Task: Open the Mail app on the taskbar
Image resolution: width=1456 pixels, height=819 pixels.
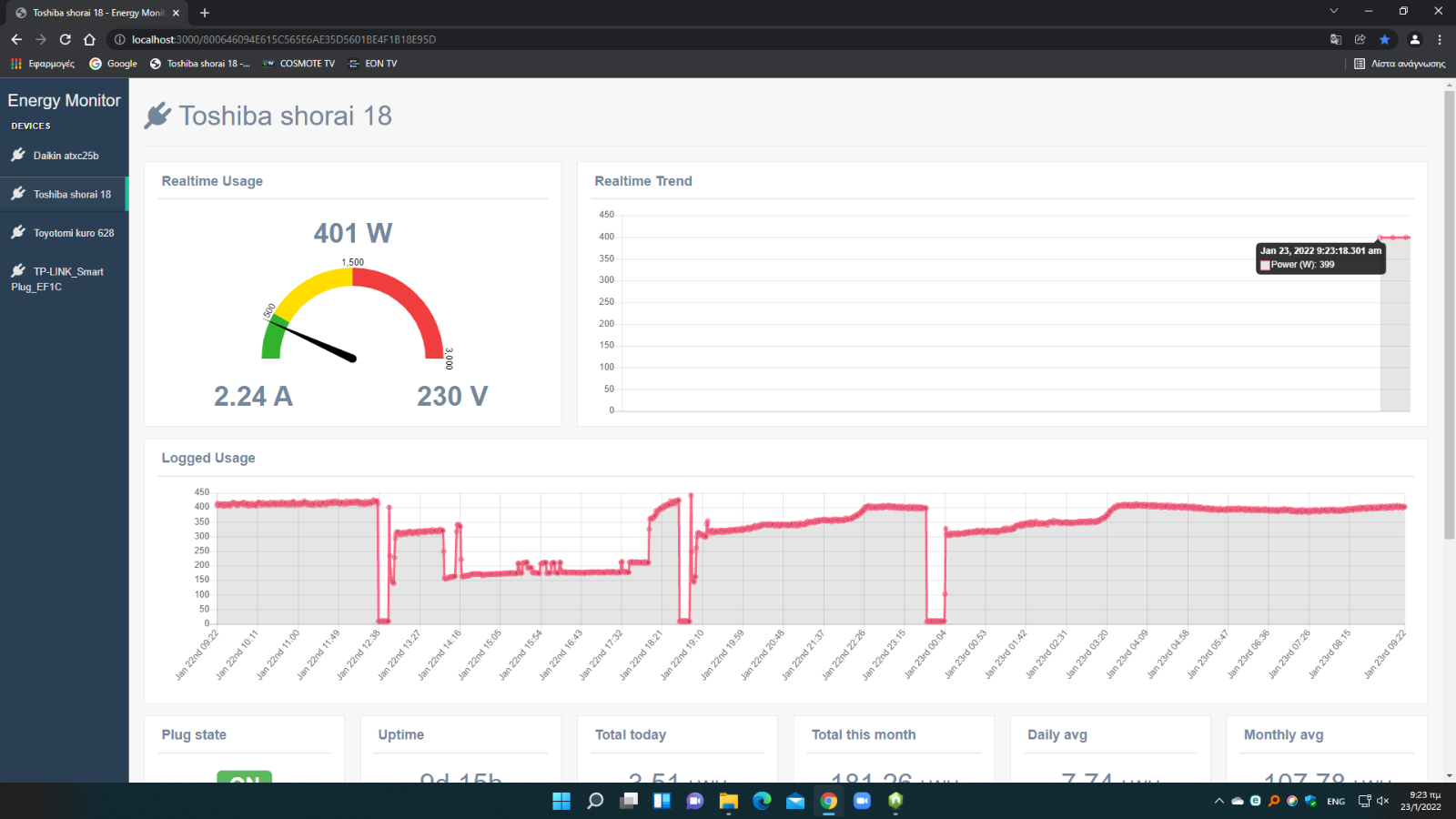Action: pyautogui.click(x=795, y=801)
